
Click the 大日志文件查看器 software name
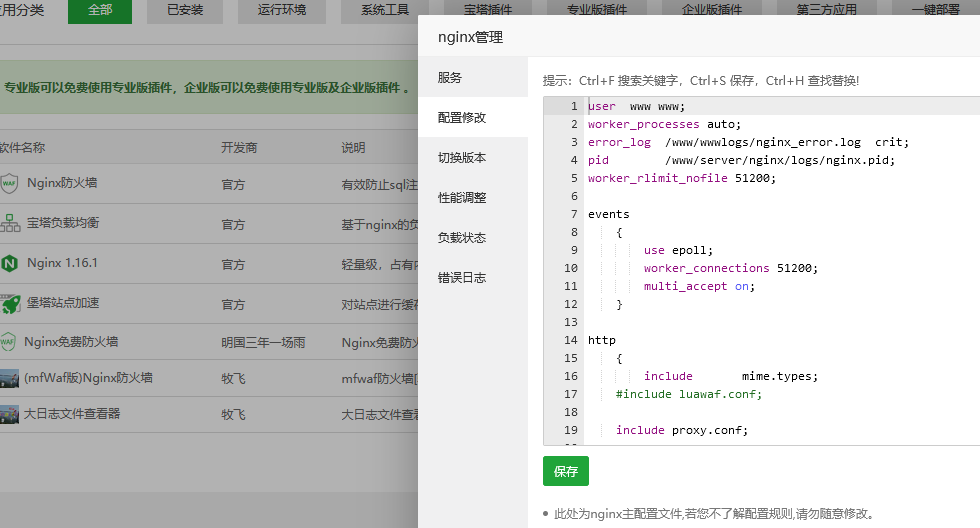(72, 414)
